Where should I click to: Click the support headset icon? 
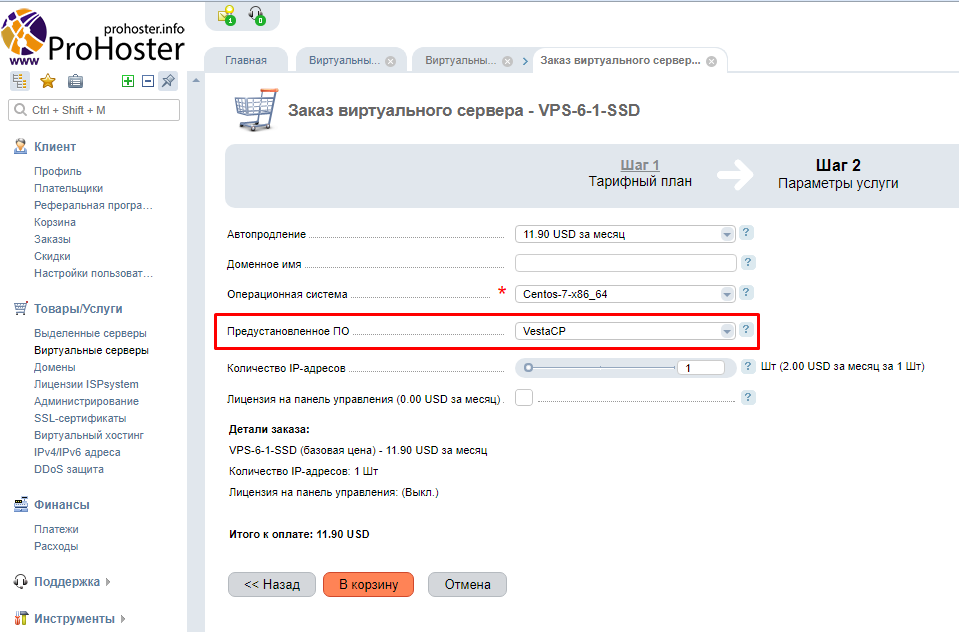click(259, 16)
